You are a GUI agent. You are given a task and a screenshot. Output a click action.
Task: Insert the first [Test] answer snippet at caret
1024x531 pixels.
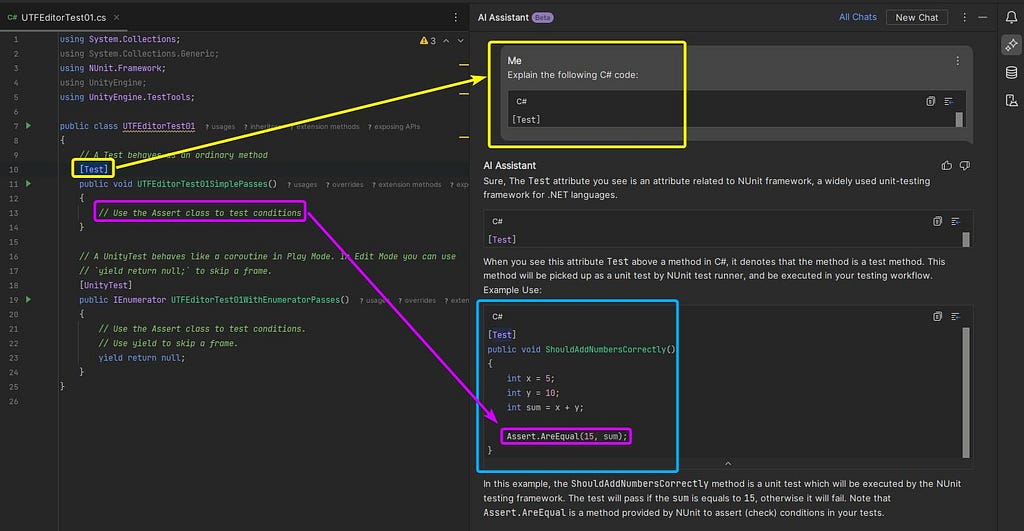955,221
